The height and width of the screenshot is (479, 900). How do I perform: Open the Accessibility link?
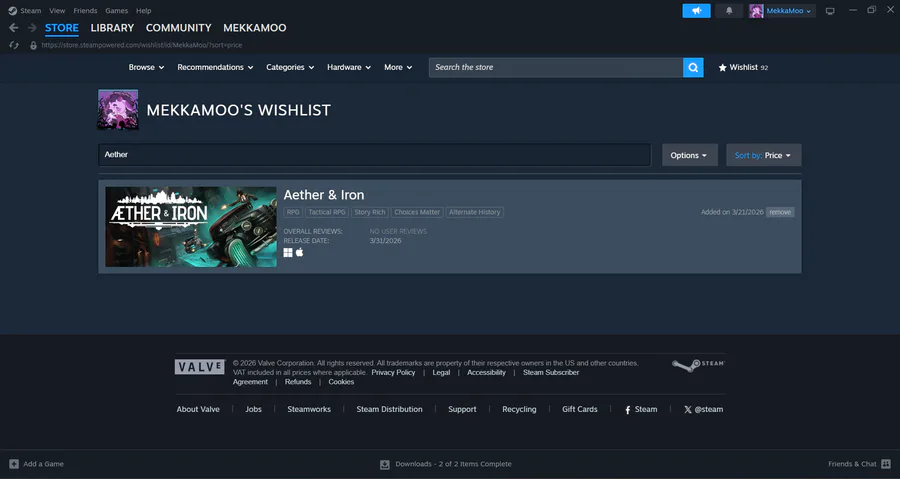pos(486,373)
